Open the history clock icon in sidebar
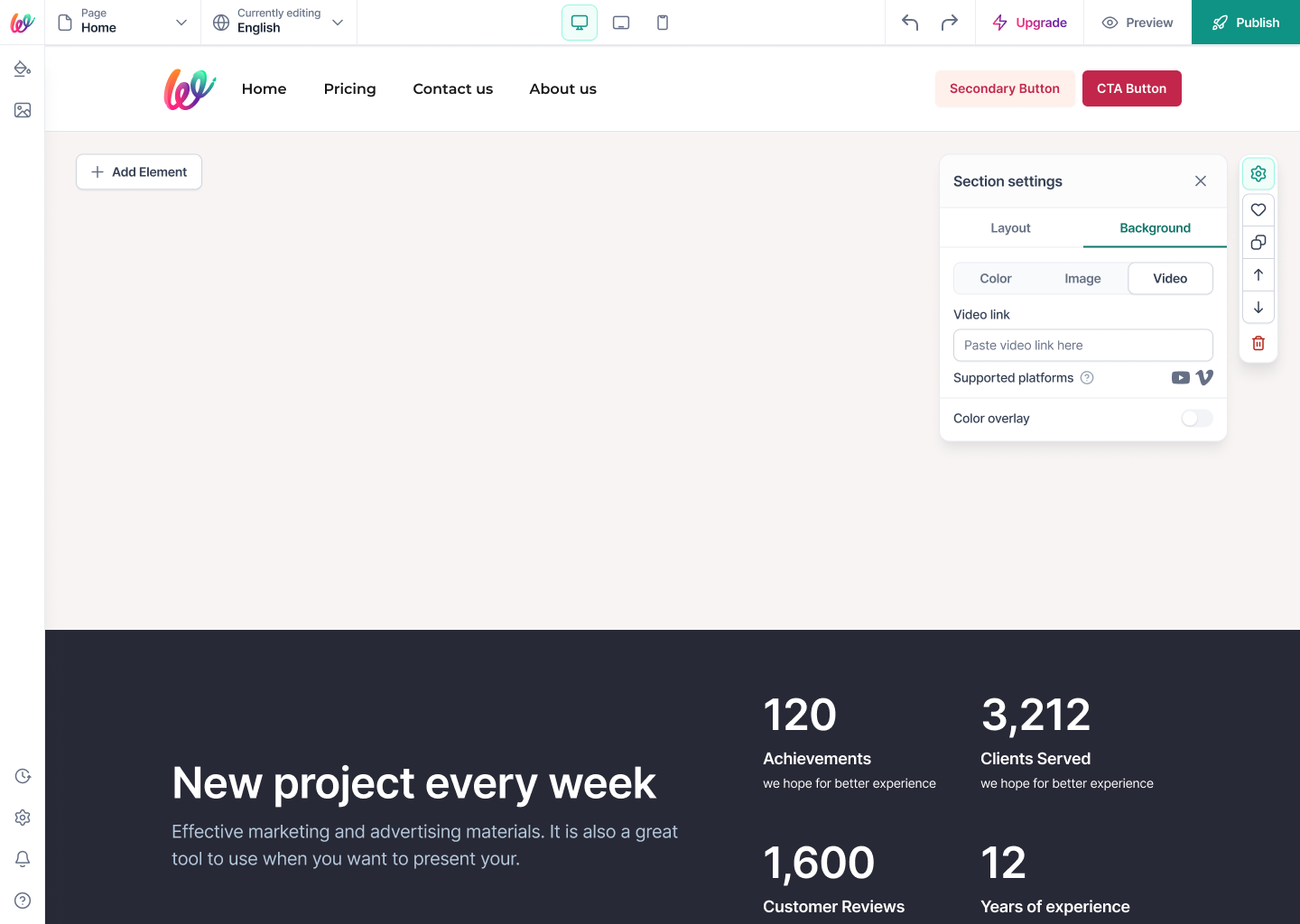Viewport: 1300px width, 924px height. [x=23, y=776]
